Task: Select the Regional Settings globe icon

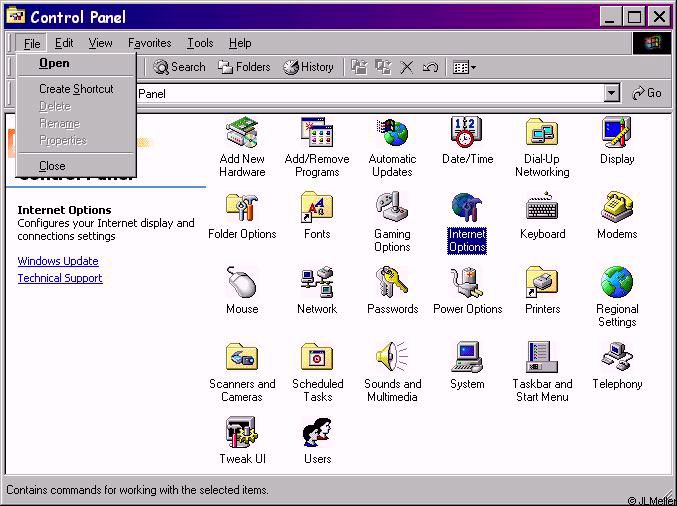Action: coord(617,283)
